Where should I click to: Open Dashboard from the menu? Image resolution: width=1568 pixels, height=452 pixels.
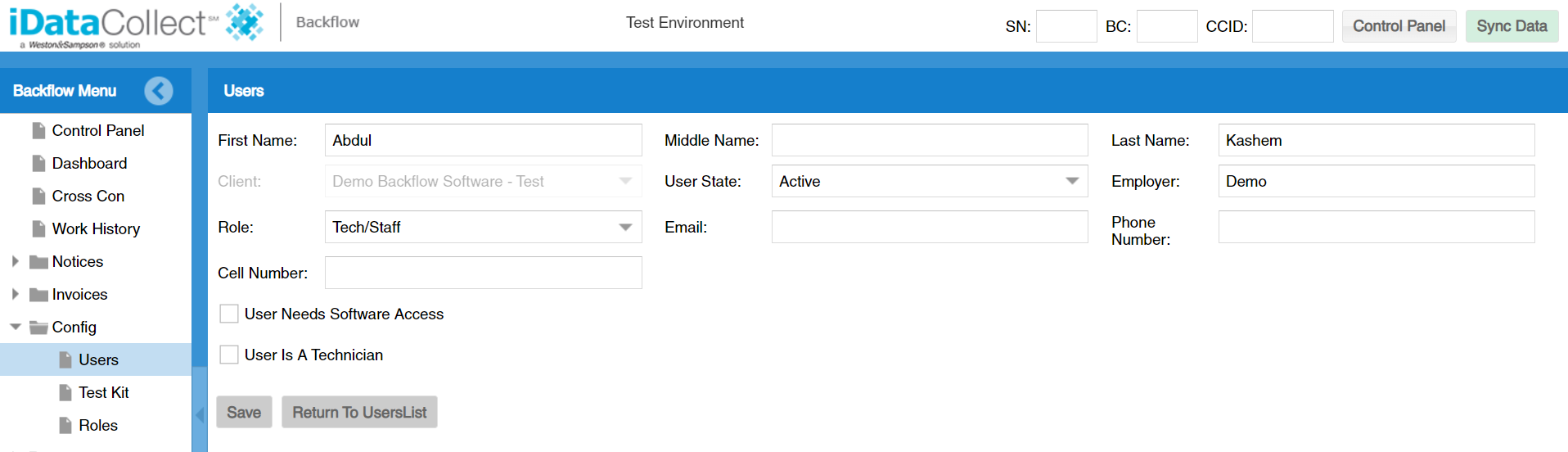(x=89, y=164)
